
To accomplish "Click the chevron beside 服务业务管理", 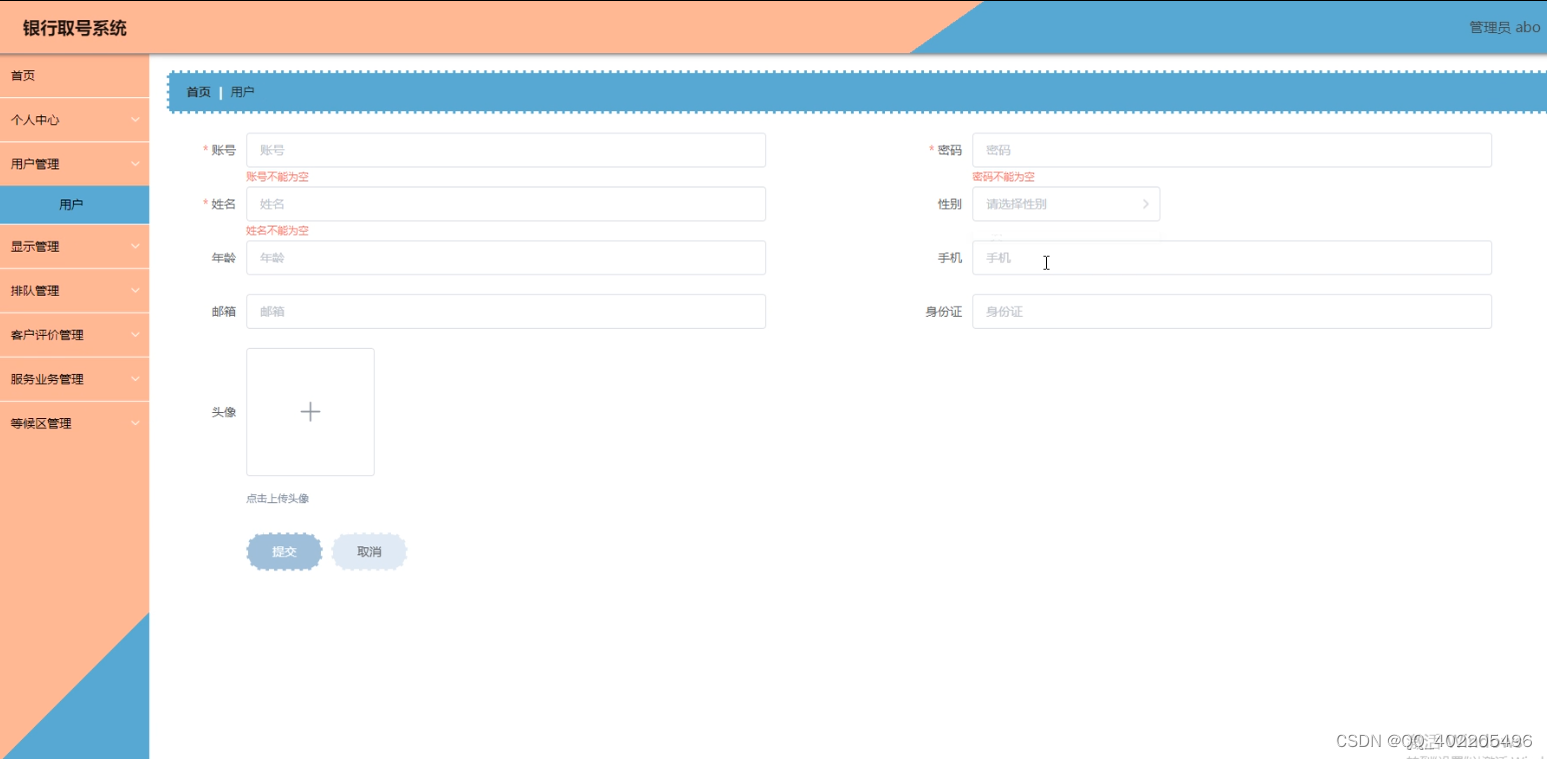I will click(135, 379).
